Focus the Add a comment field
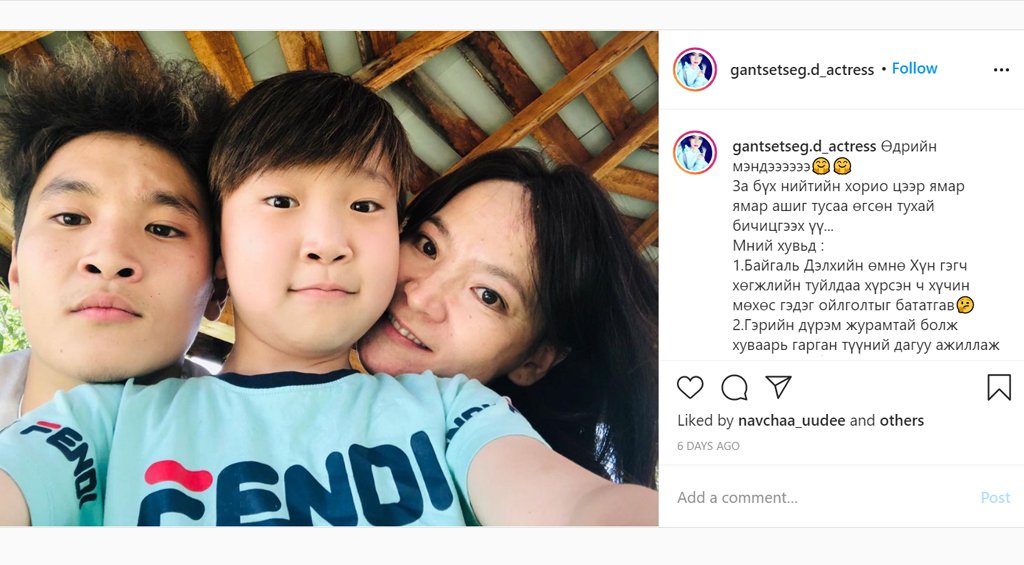The height and width of the screenshot is (565, 1024). pos(823,498)
